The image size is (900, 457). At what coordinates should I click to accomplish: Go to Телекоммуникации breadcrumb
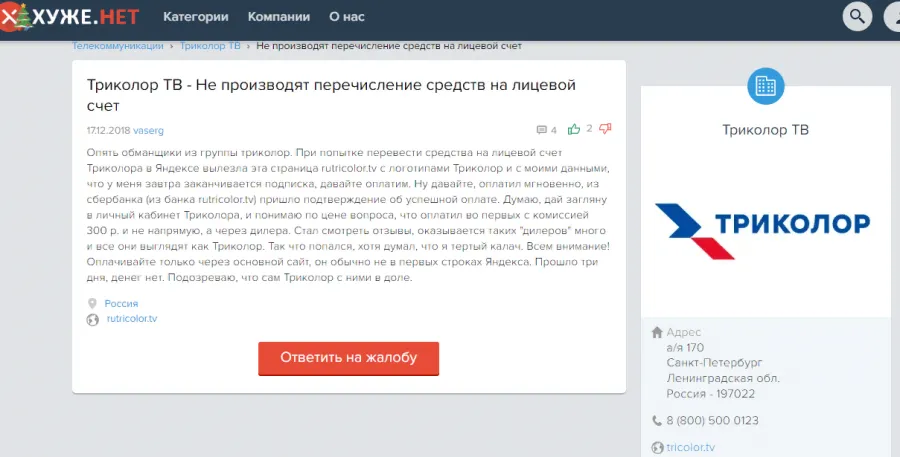[118, 46]
